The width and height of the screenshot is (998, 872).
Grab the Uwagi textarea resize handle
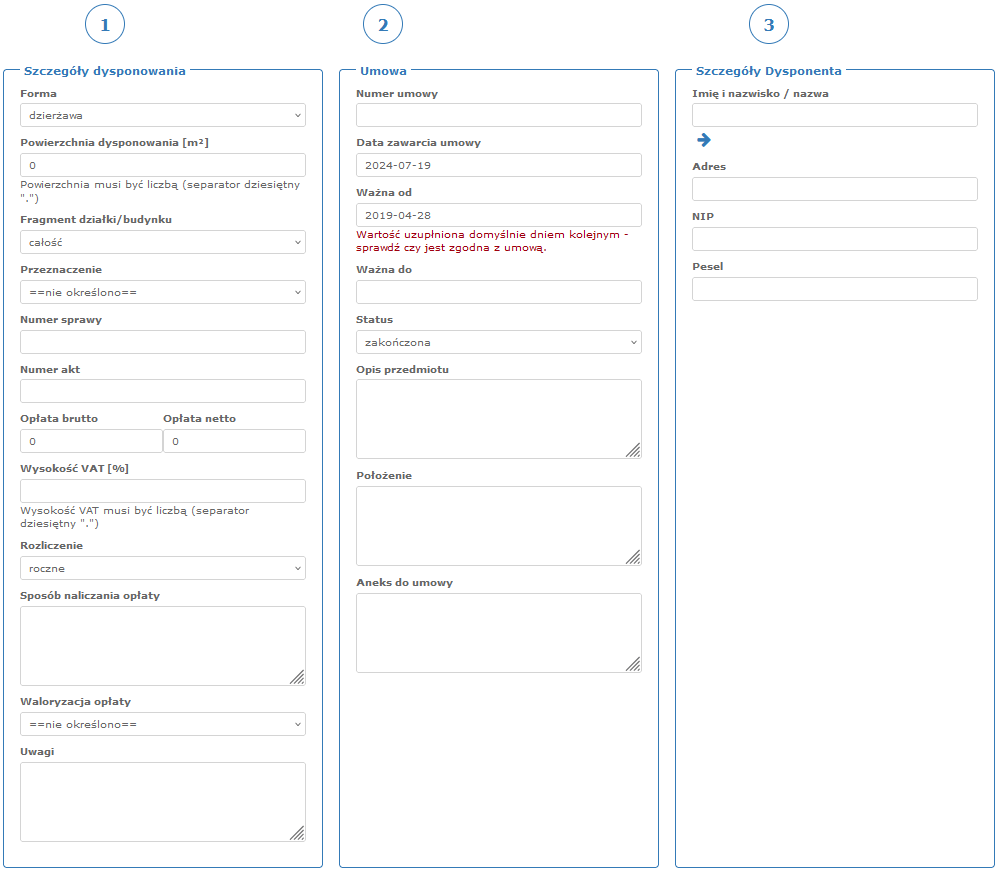coord(297,833)
